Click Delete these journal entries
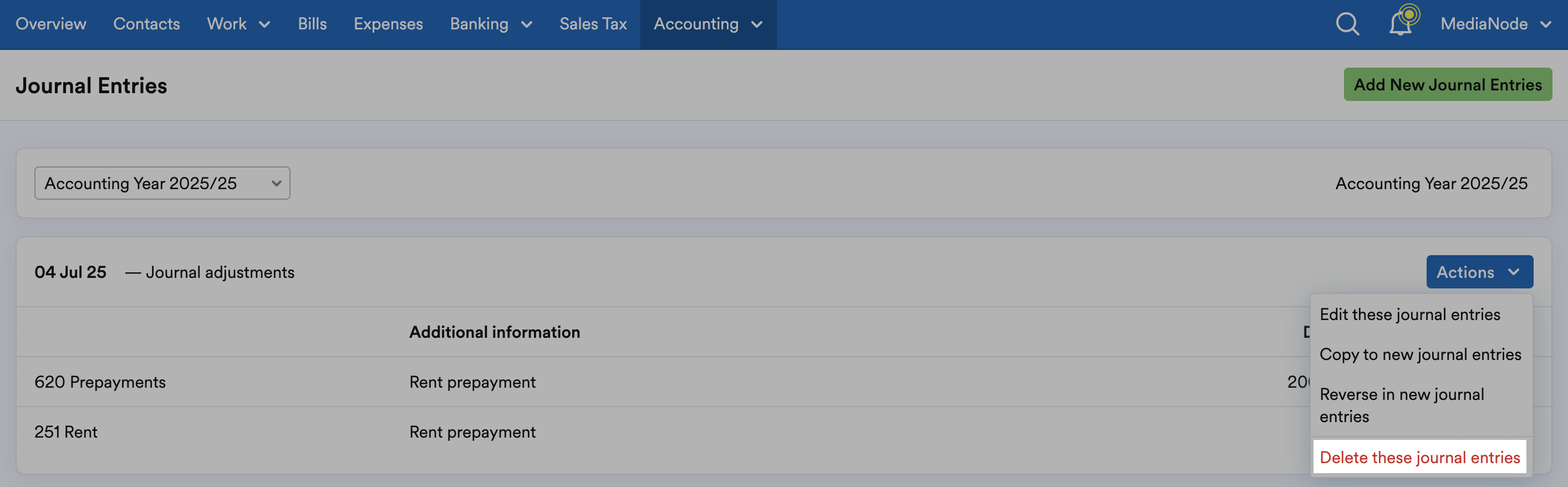The width and height of the screenshot is (1568, 487). coord(1419,457)
